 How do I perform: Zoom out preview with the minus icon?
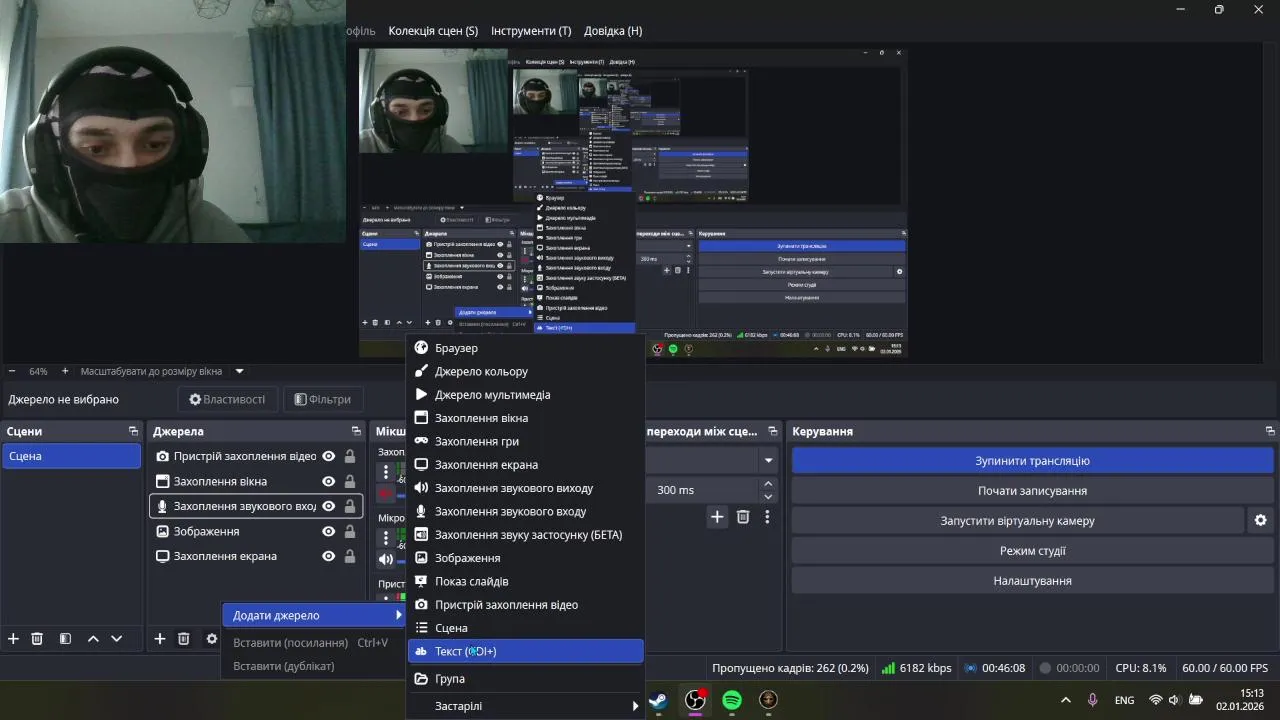(x=10, y=371)
